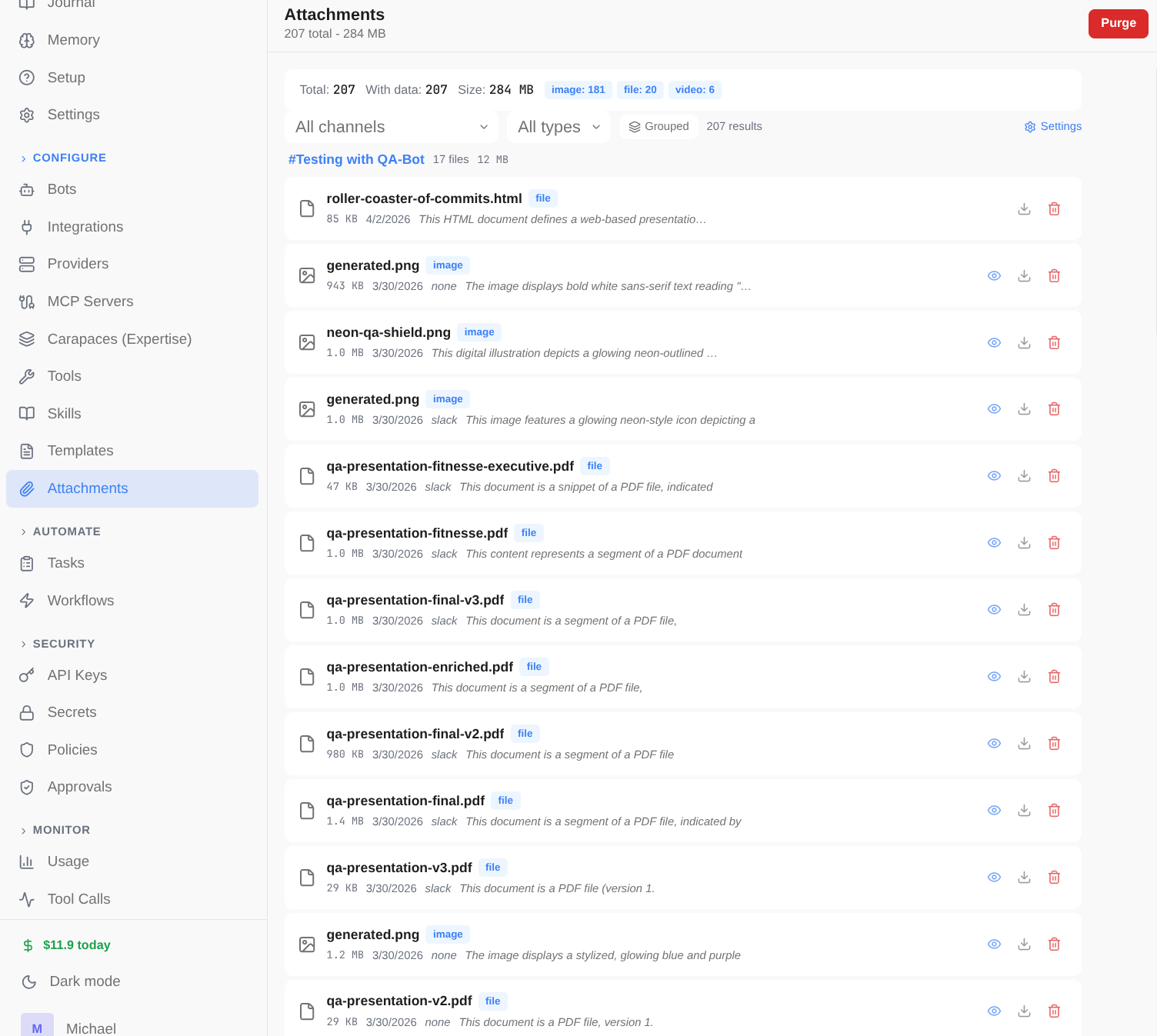Screen dimensions: 1157x1036
Task: Click the red Purge button
Action: tap(1118, 23)
